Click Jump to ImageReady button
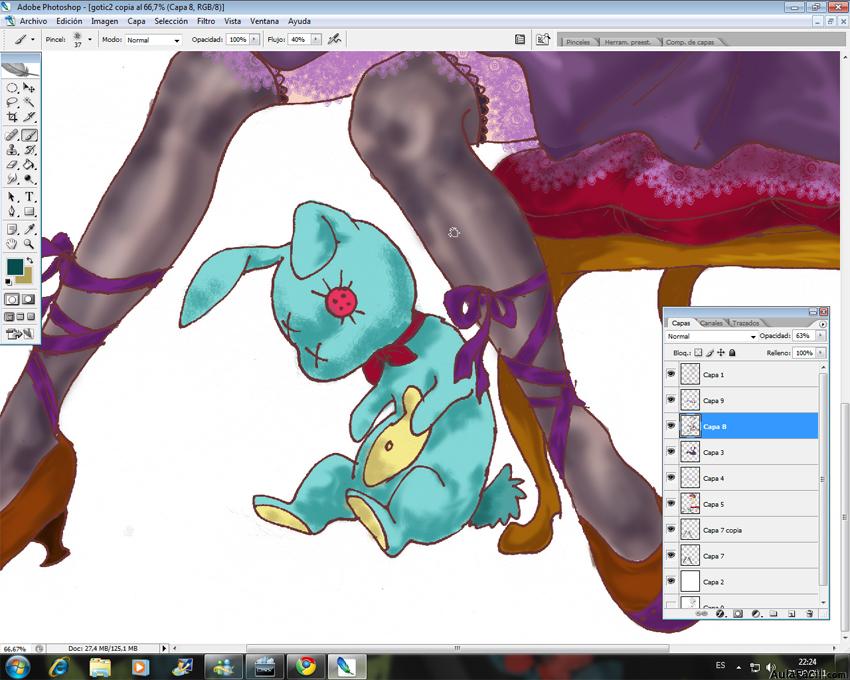Viewport: 850px width, 680px height. (20, 334)
